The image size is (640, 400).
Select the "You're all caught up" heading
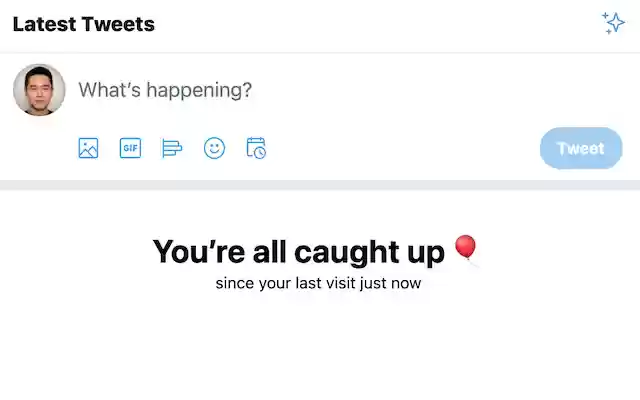[x=298, y=252]
